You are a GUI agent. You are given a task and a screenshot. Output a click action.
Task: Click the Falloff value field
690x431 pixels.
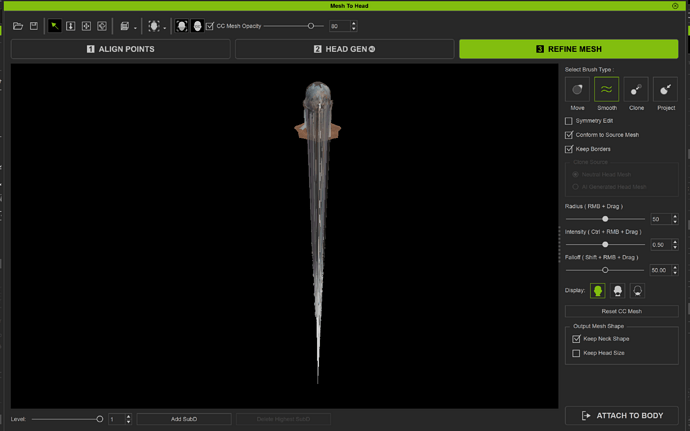[x=661, y=270]
